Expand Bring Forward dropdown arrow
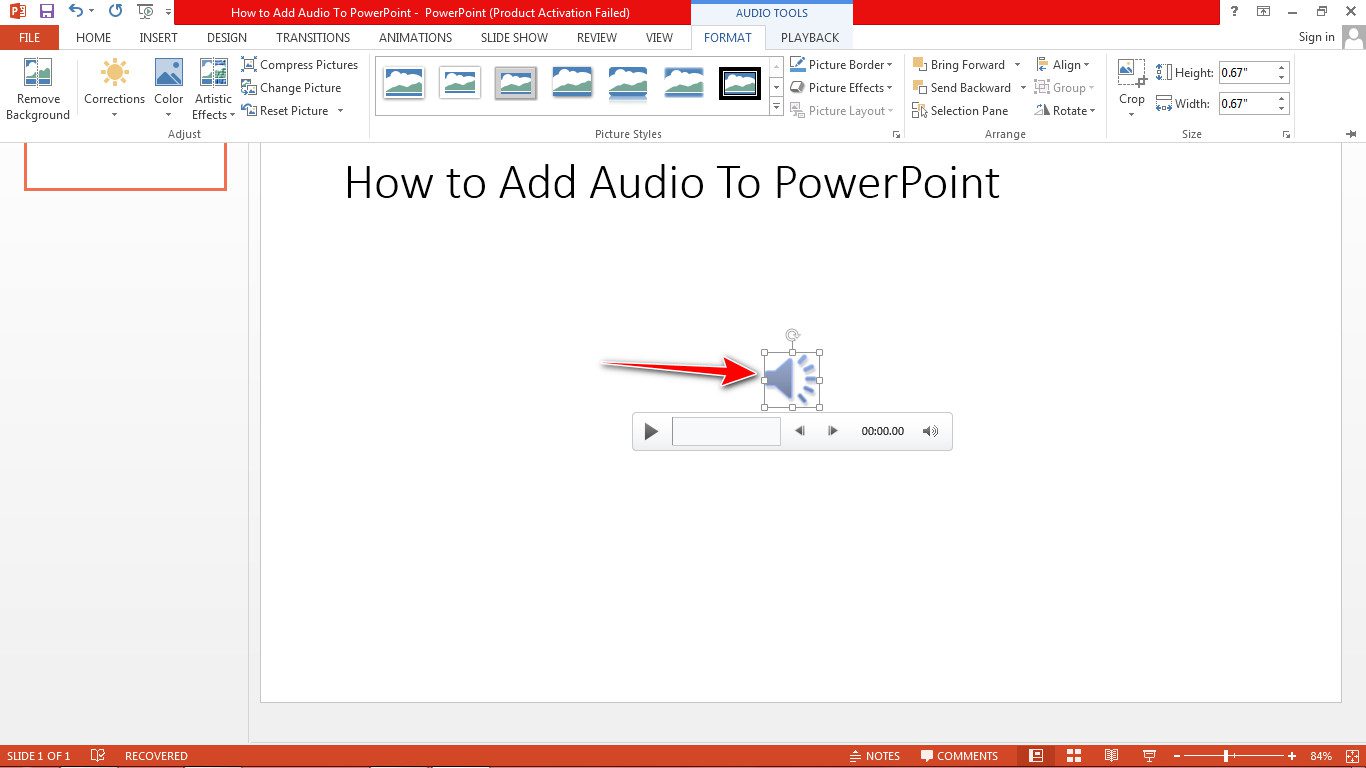The height and width of the screenshot is (768, 1366). tap(1017, 65)
